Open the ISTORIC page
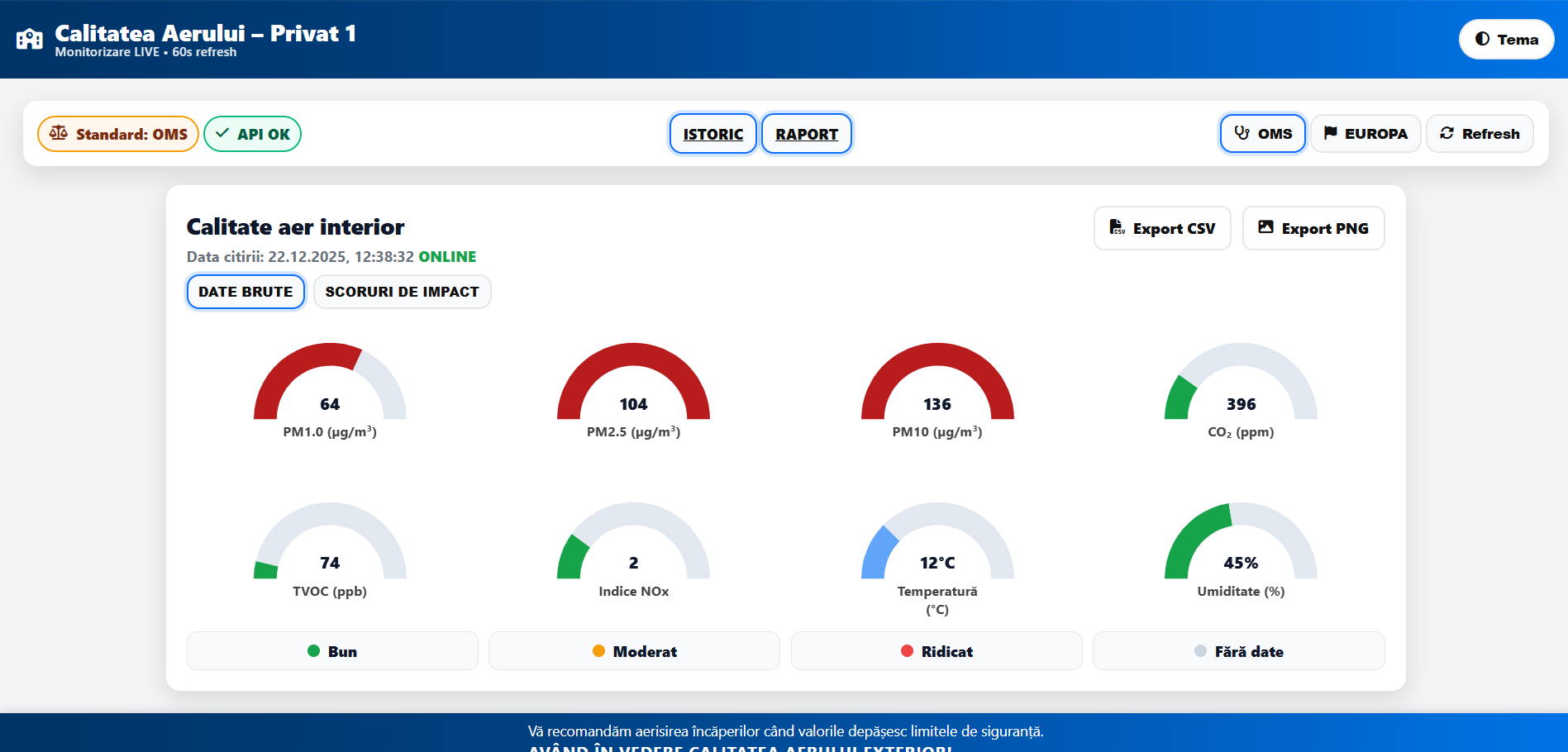This screenshot has width=1568, height=752. (x=713, y=134)
